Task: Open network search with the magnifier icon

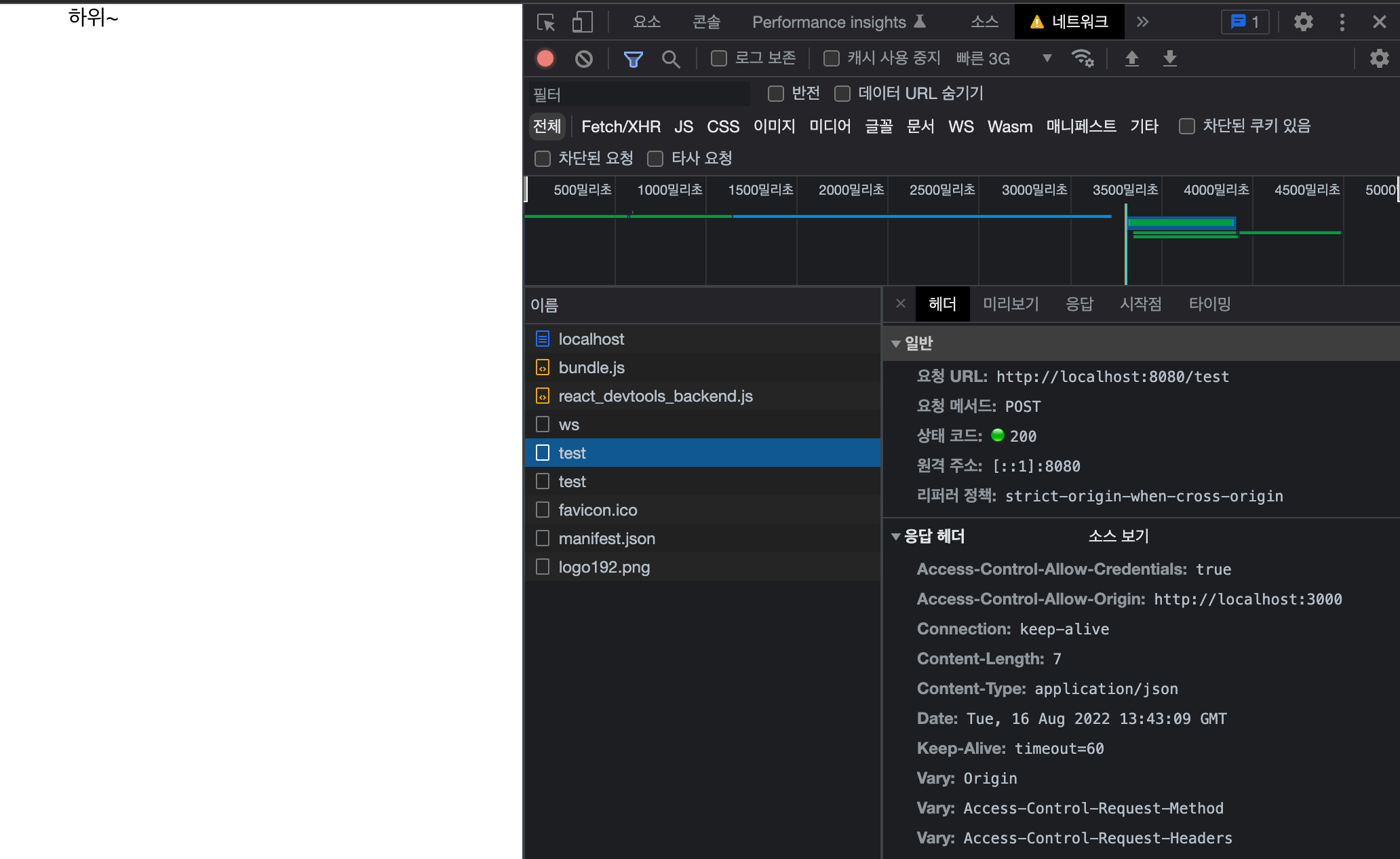Action: click(670, 59)
